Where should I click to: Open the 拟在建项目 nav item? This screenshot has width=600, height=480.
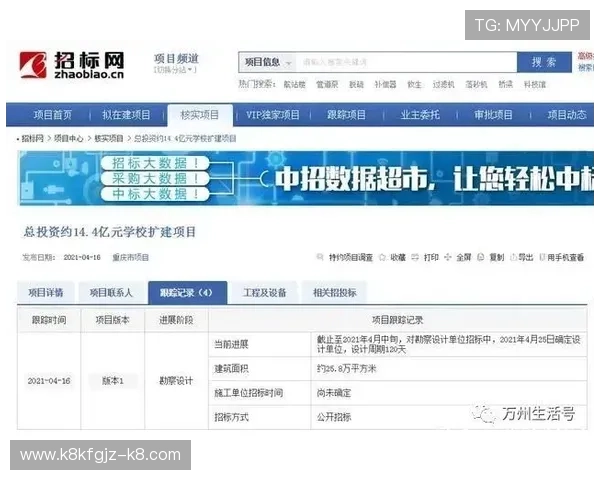tap(126, 115)
